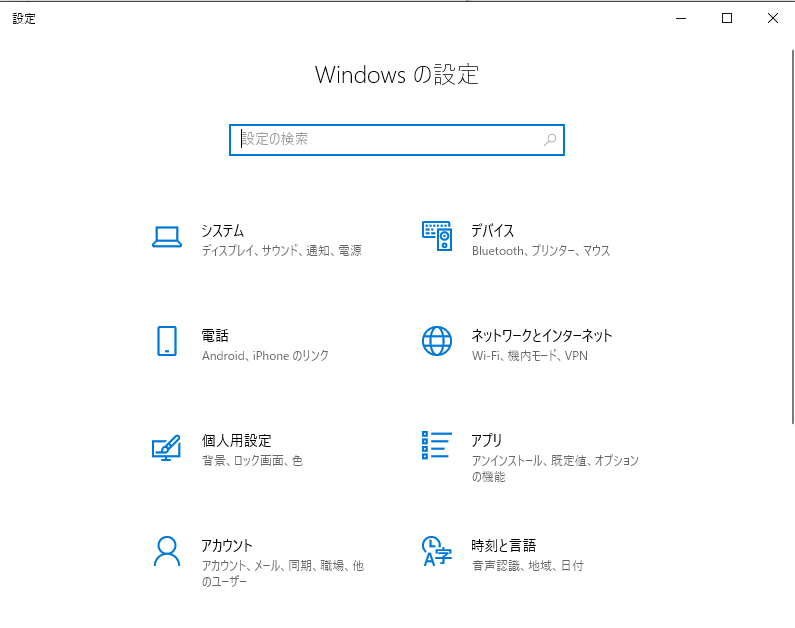Open the デバイス keyboard and speaker icon

[437, 236]
